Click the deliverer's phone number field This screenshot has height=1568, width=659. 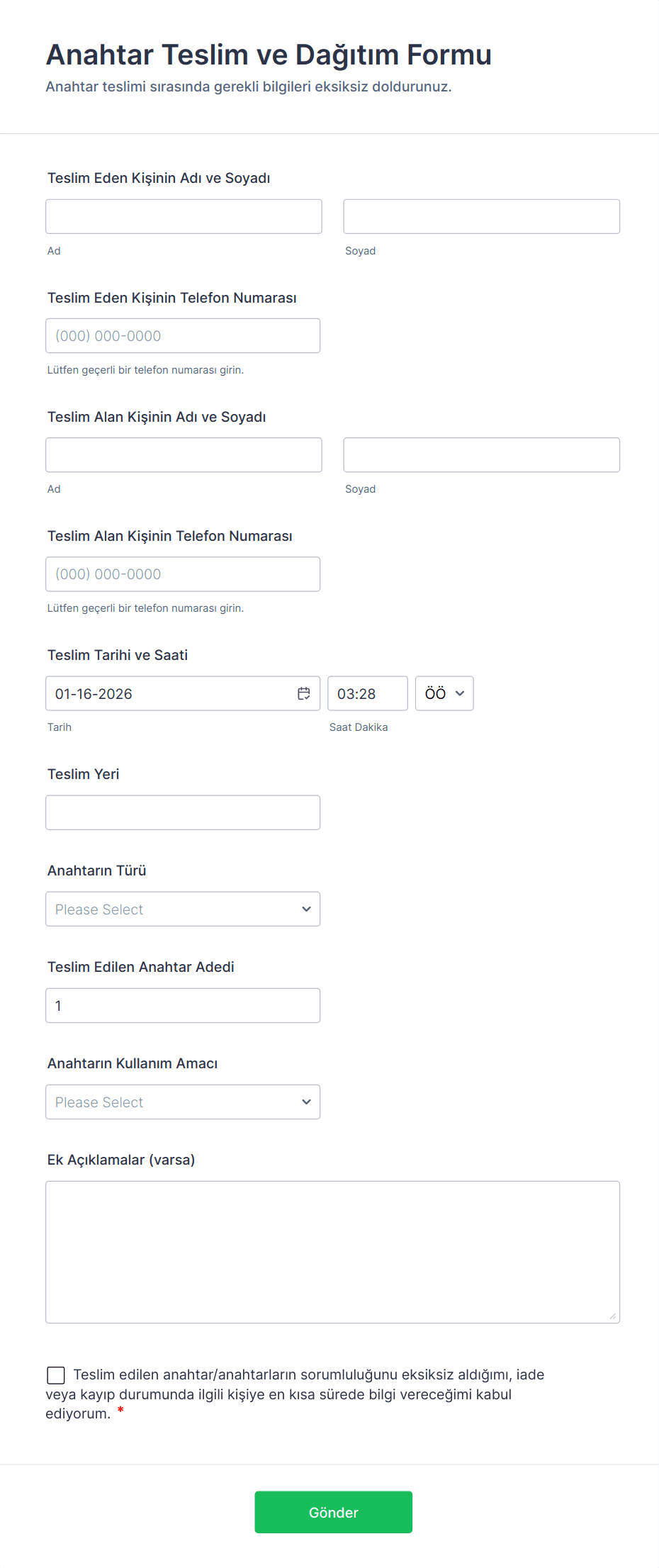tap(183, 335)
